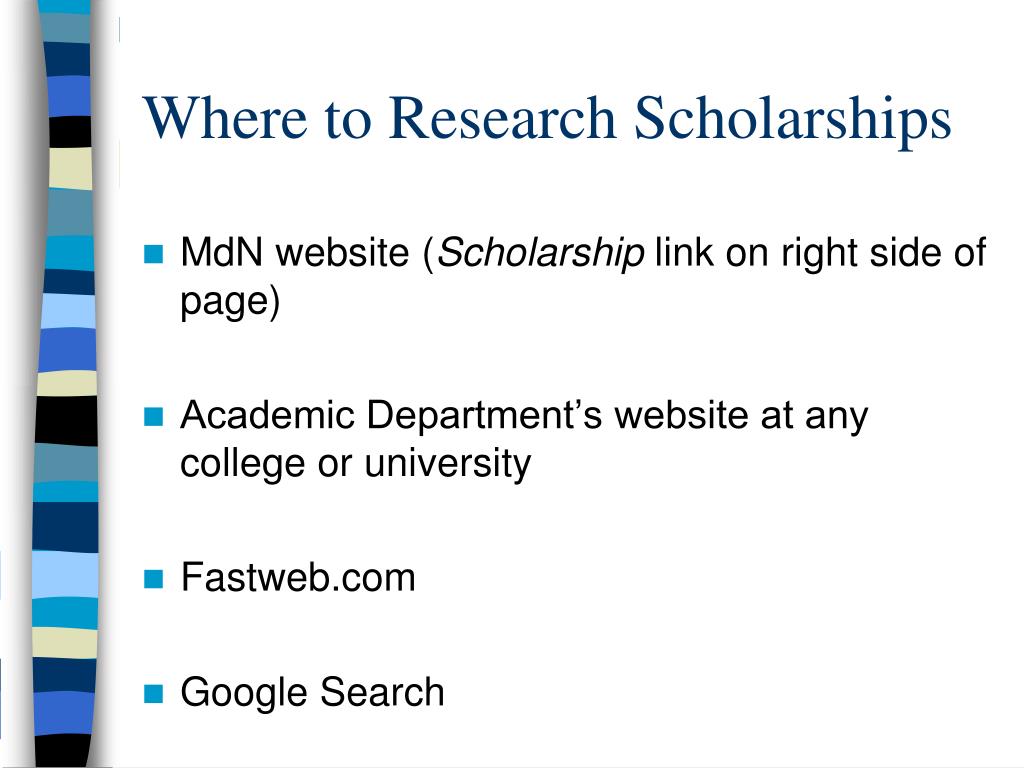Image resolution: width=1024 pixels, height=768 pixels.
Task: Click the word 'Research' in the title
Action: tap(502, 118)
